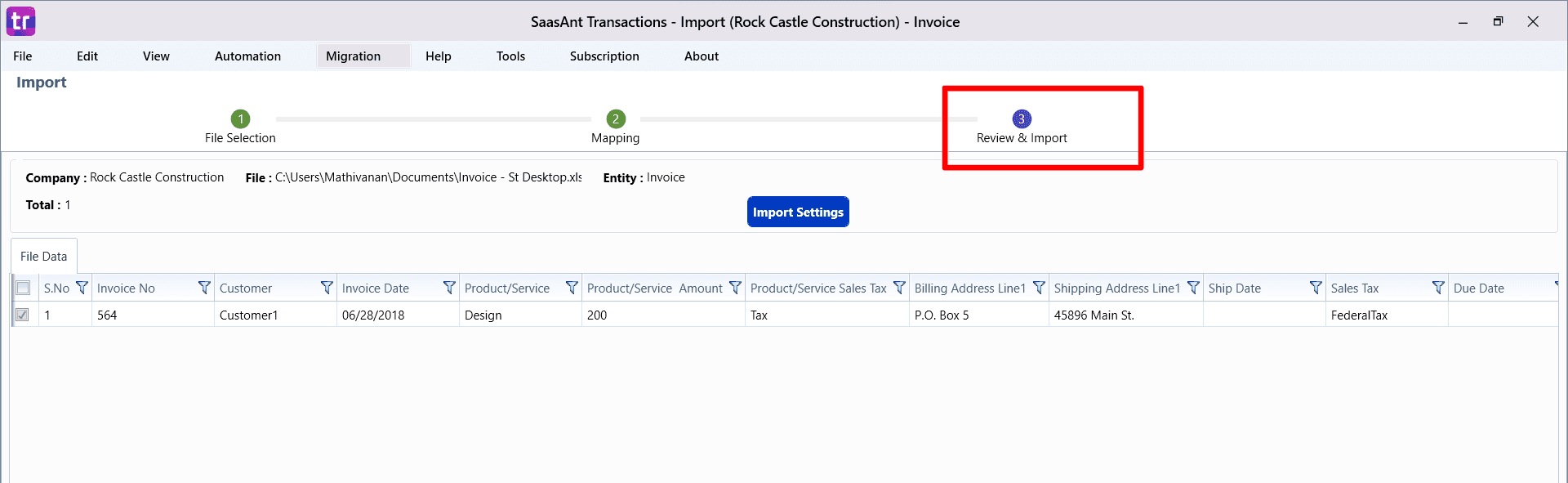Viewport: 1568px width, 483px height.
Task: Select the 06/28/2018 invoice date cell
Action: coord(398,315)
